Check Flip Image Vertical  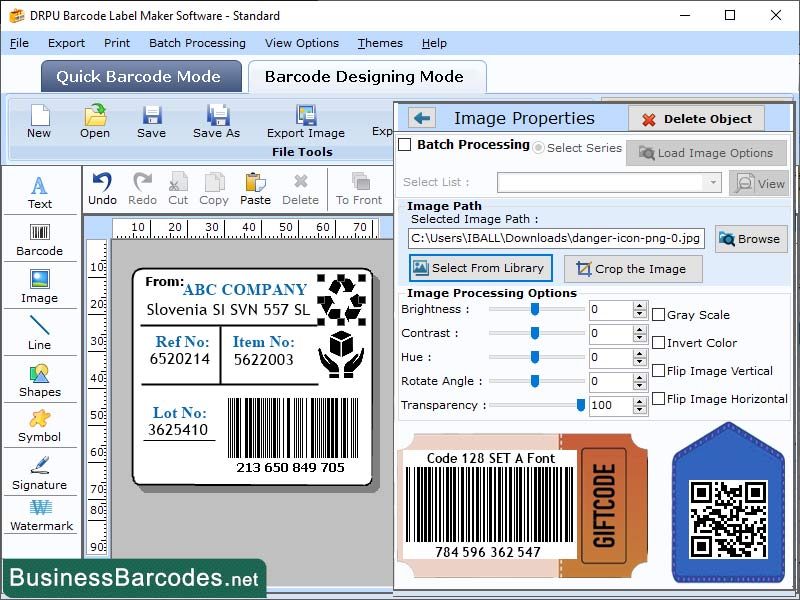657,370
